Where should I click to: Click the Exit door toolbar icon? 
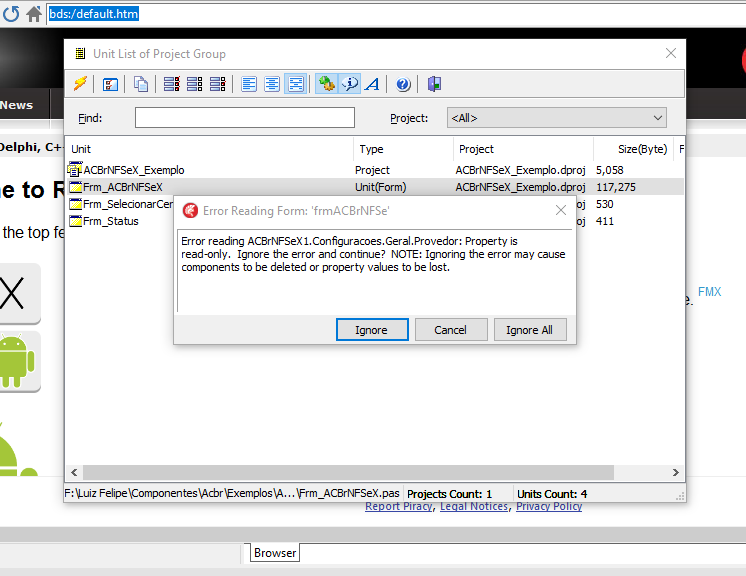point(434,84)
